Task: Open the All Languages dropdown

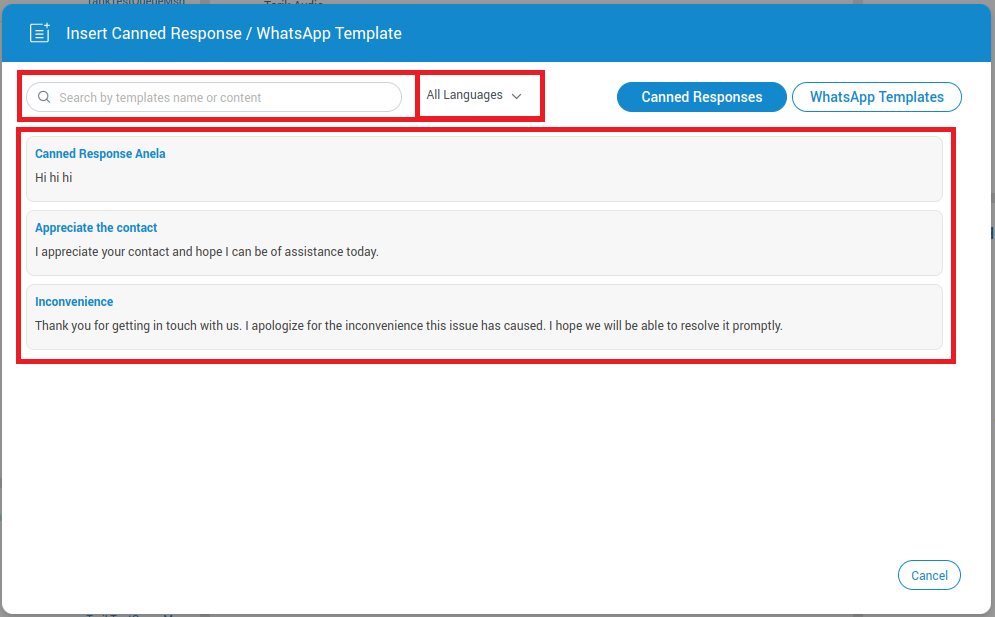Action: click(474, 95)
